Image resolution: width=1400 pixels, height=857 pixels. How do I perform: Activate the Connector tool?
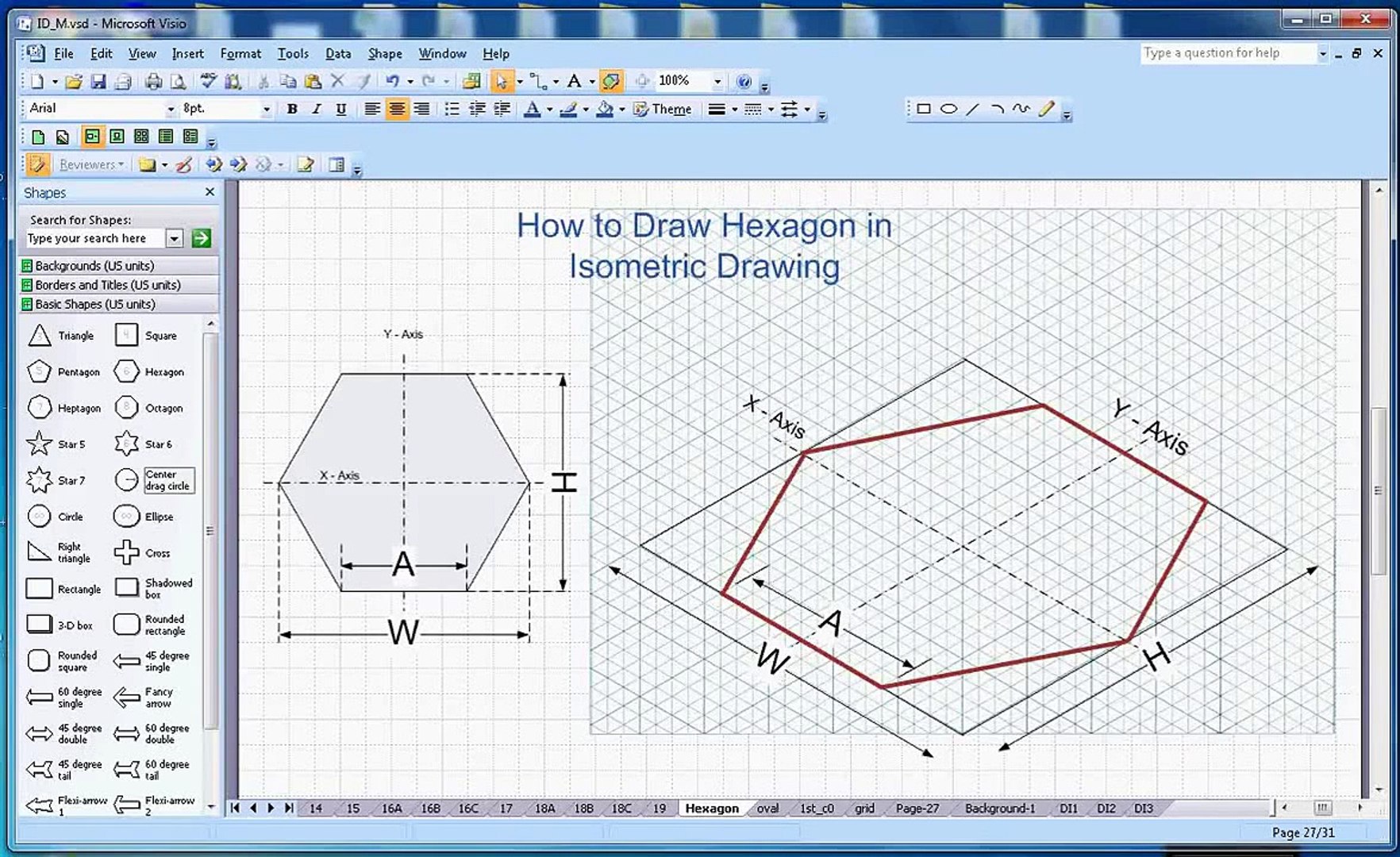pyautogui.click(x=537, y=81)
